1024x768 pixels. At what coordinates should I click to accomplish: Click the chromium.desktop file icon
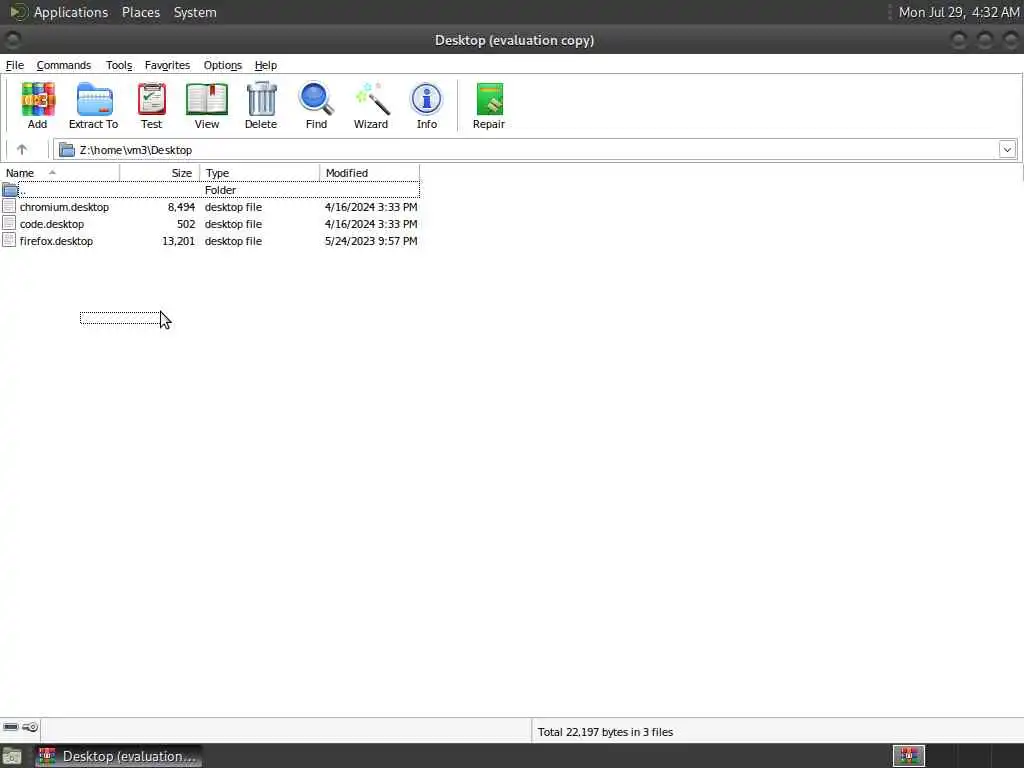9,206
